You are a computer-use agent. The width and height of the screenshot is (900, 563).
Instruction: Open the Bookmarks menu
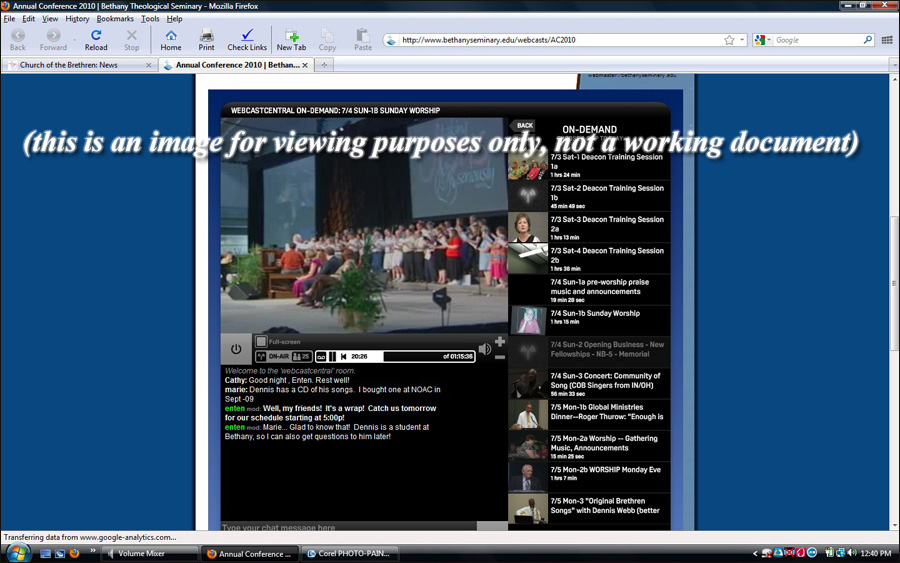coord(115,18)
